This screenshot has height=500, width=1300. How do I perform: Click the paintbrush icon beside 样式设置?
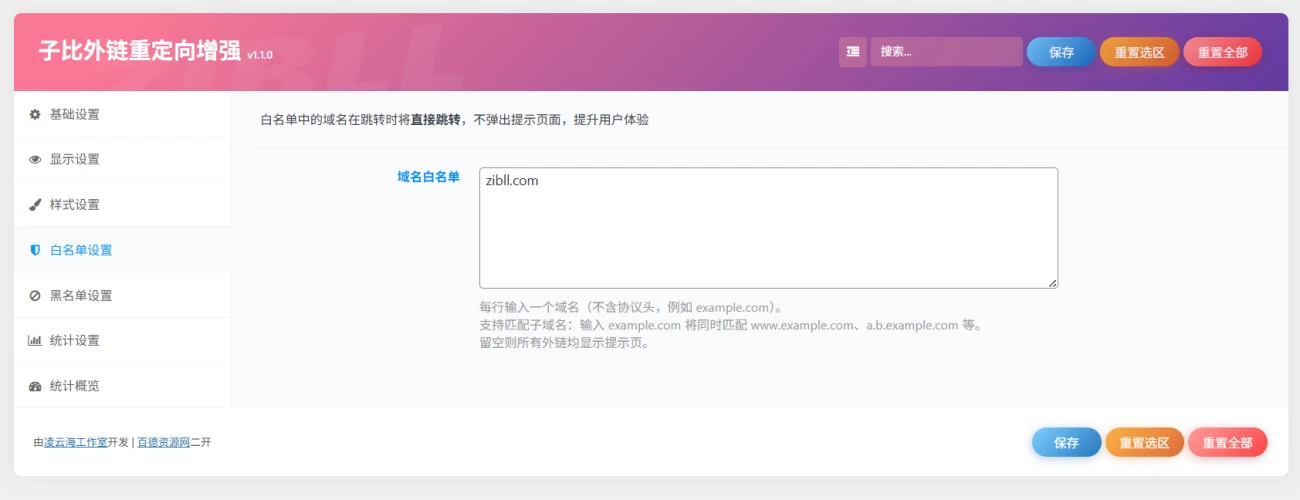coord(35,205)
